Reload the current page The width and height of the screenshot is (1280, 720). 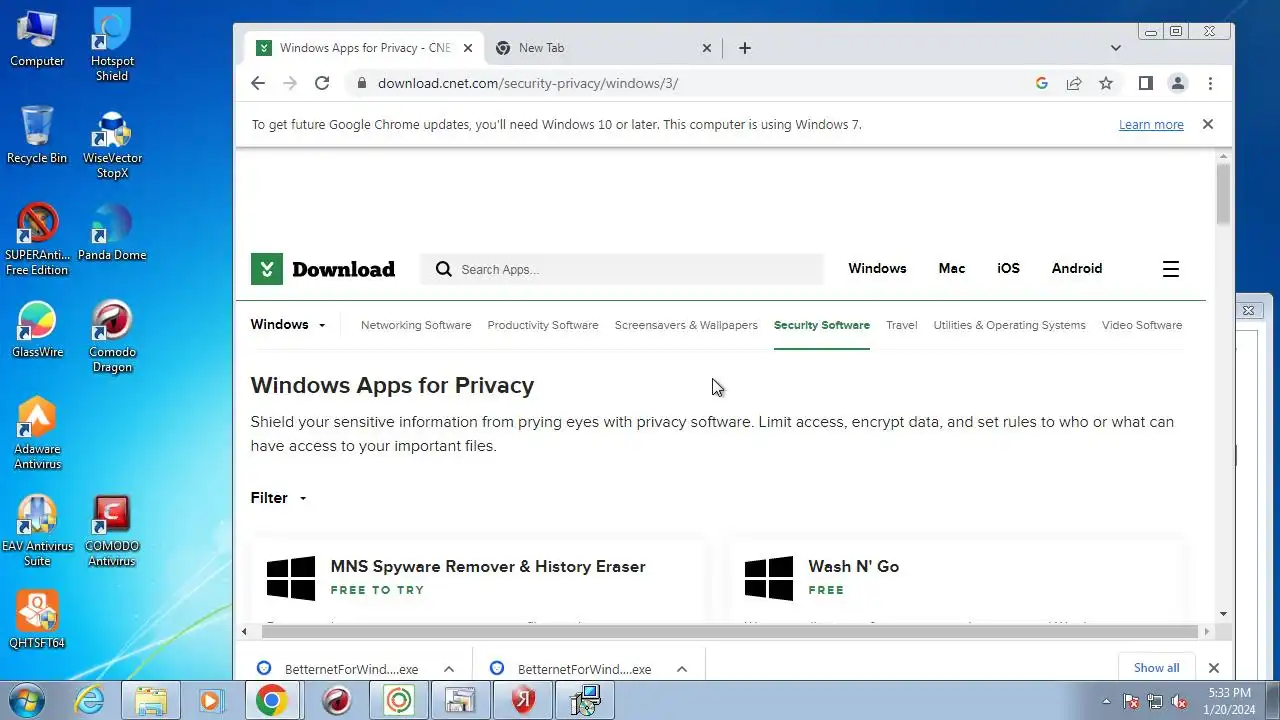click(322, 83)
